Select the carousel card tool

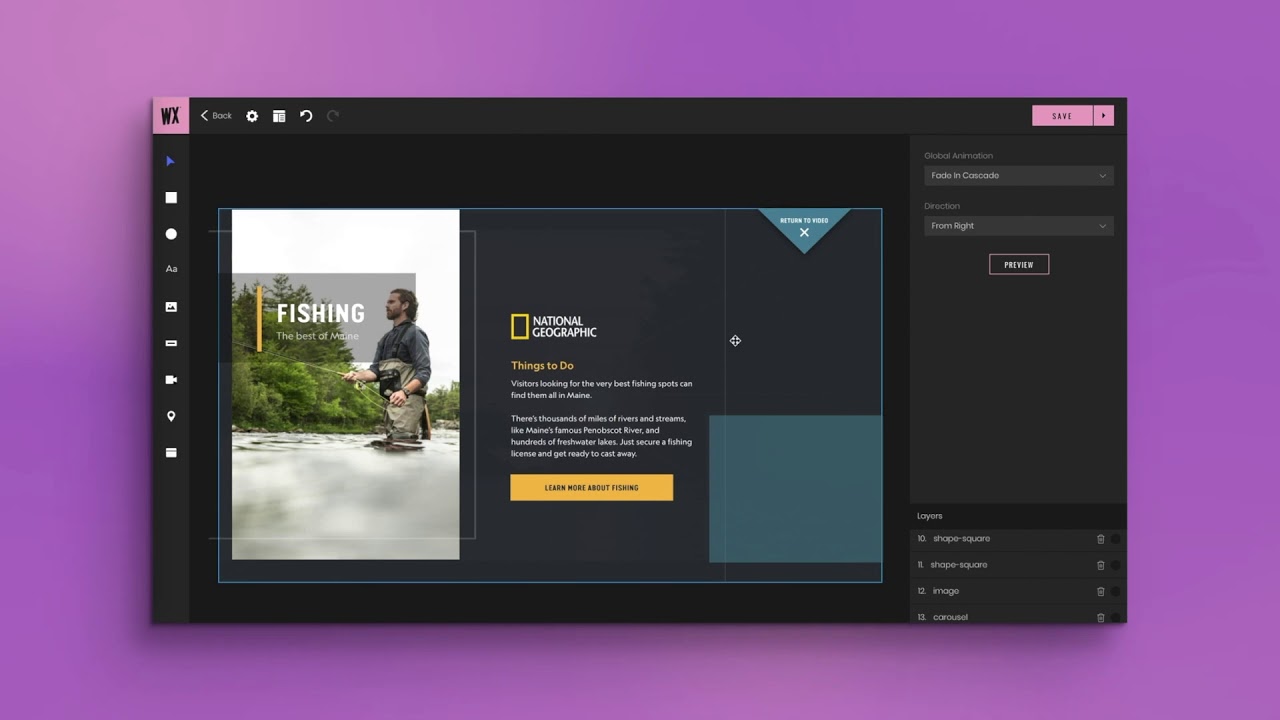pos(171,453)
